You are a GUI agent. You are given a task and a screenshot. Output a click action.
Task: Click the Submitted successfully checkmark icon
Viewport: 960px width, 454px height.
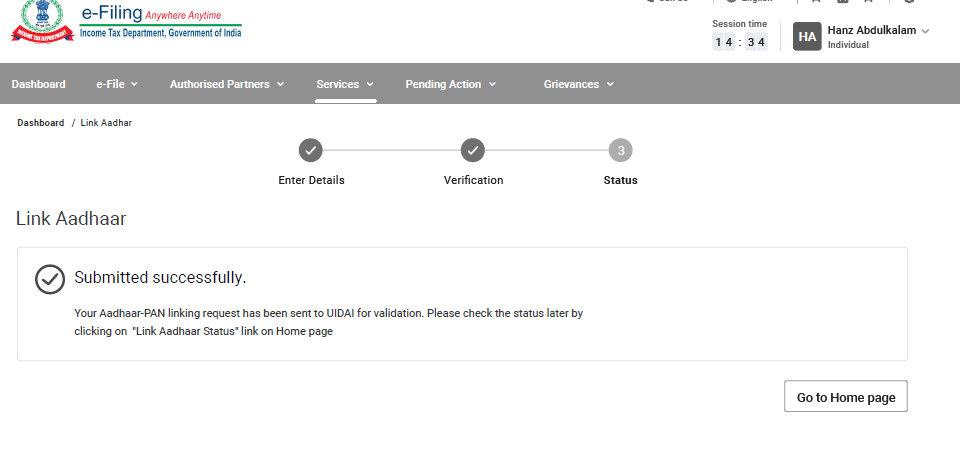click(x=50, y=279)
